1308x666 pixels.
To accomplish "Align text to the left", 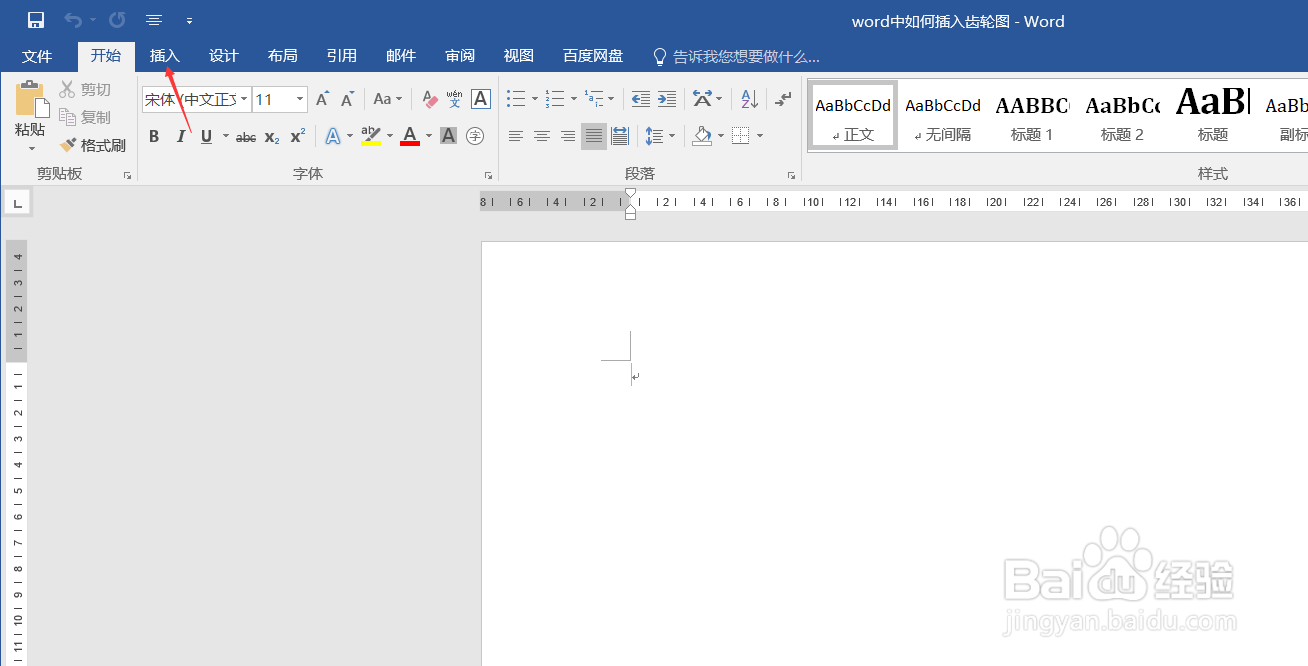I will click(516, 136).
